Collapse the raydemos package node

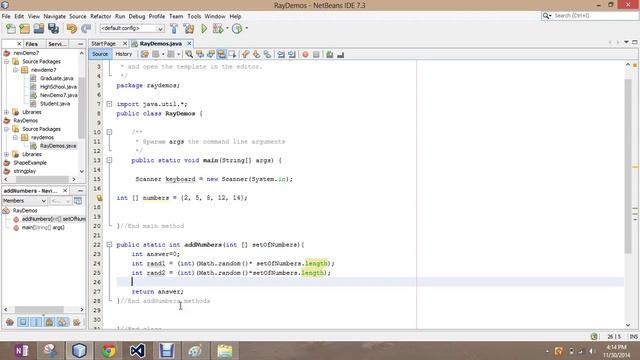click(16, 138)
